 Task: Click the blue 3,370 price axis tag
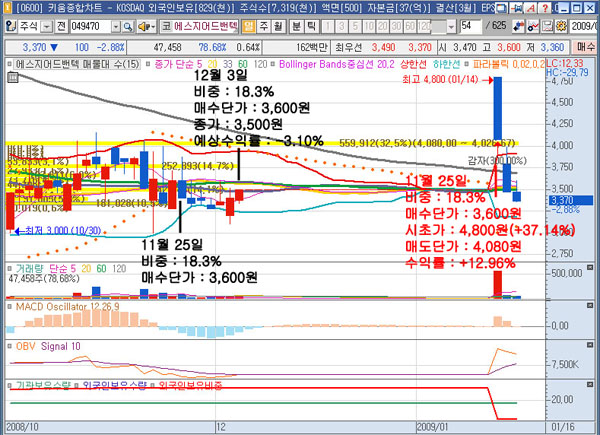point(571,200)
